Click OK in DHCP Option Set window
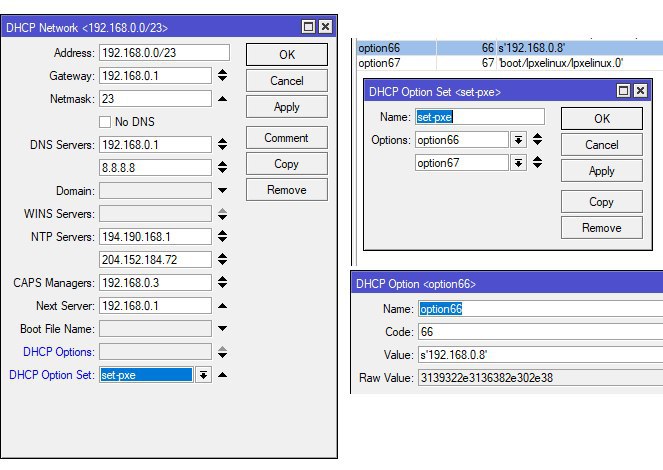The height and width of the screenshot is (470, 663). pos(602,119)
